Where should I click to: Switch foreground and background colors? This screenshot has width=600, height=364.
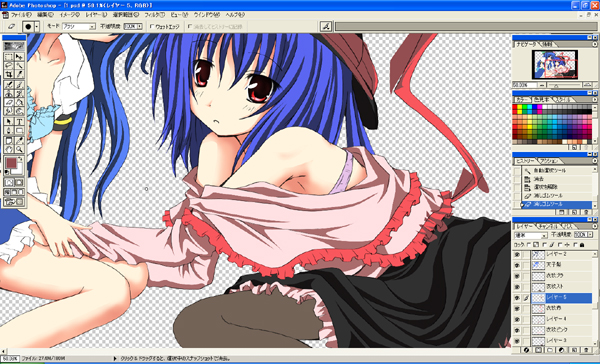pyautogui.click(x=21, y=158)
